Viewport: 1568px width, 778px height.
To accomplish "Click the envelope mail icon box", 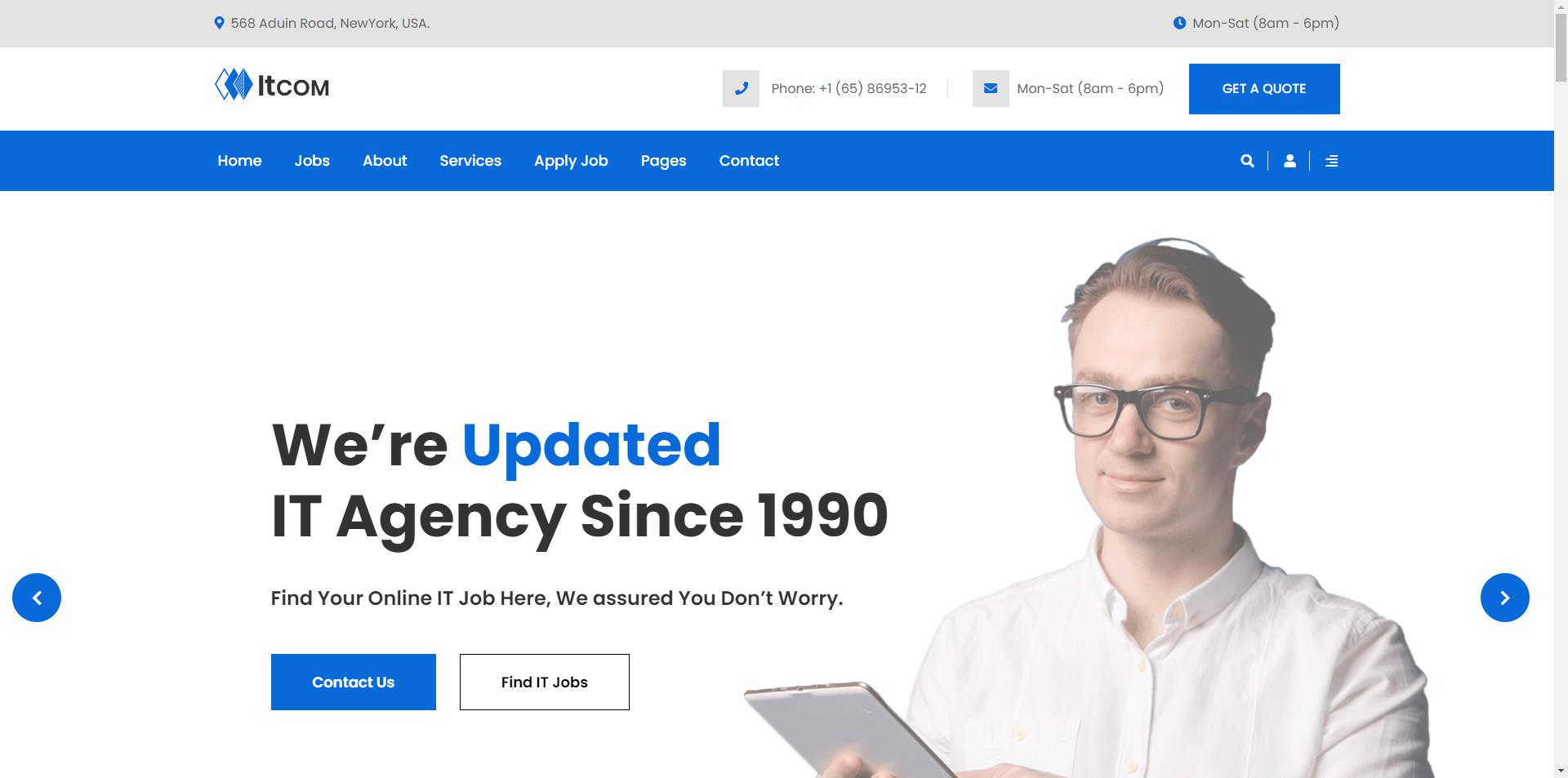I will click(991, 88).
